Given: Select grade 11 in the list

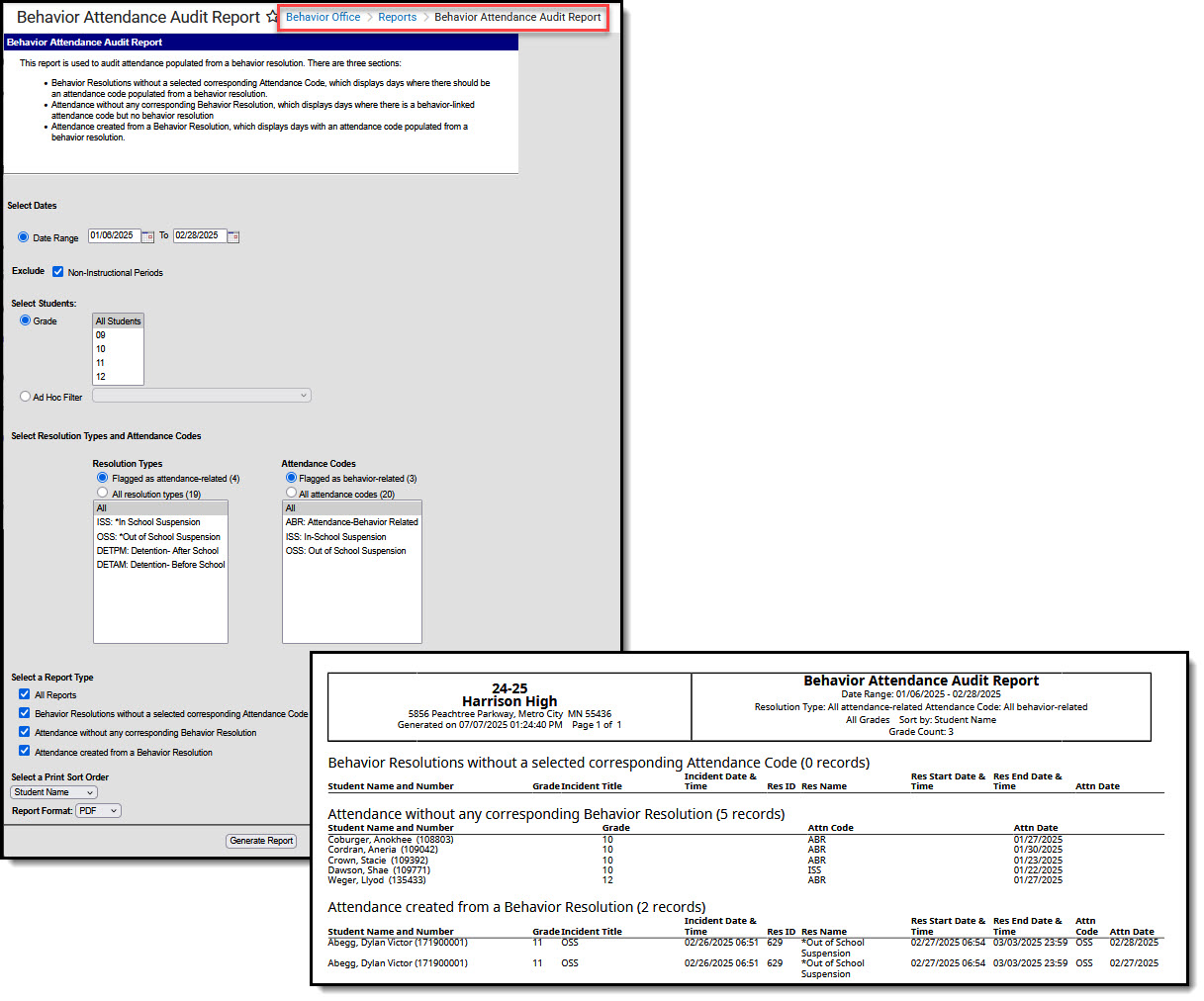Looking at the screenshot, I should (119, 363).
